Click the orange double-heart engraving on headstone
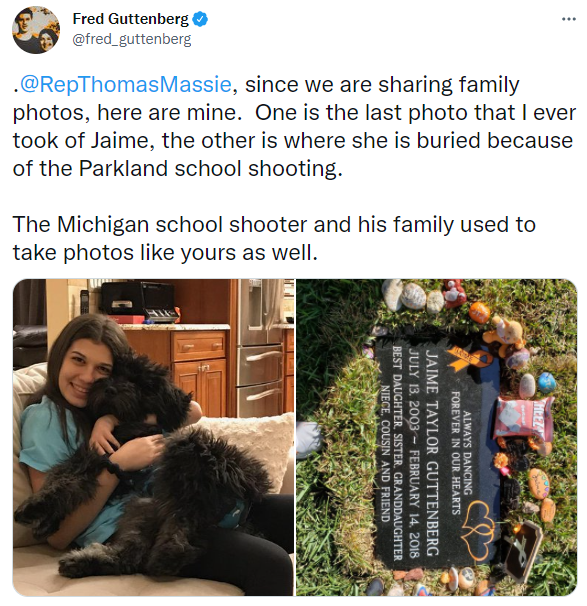587x606 pixels. tap(478, 529)
